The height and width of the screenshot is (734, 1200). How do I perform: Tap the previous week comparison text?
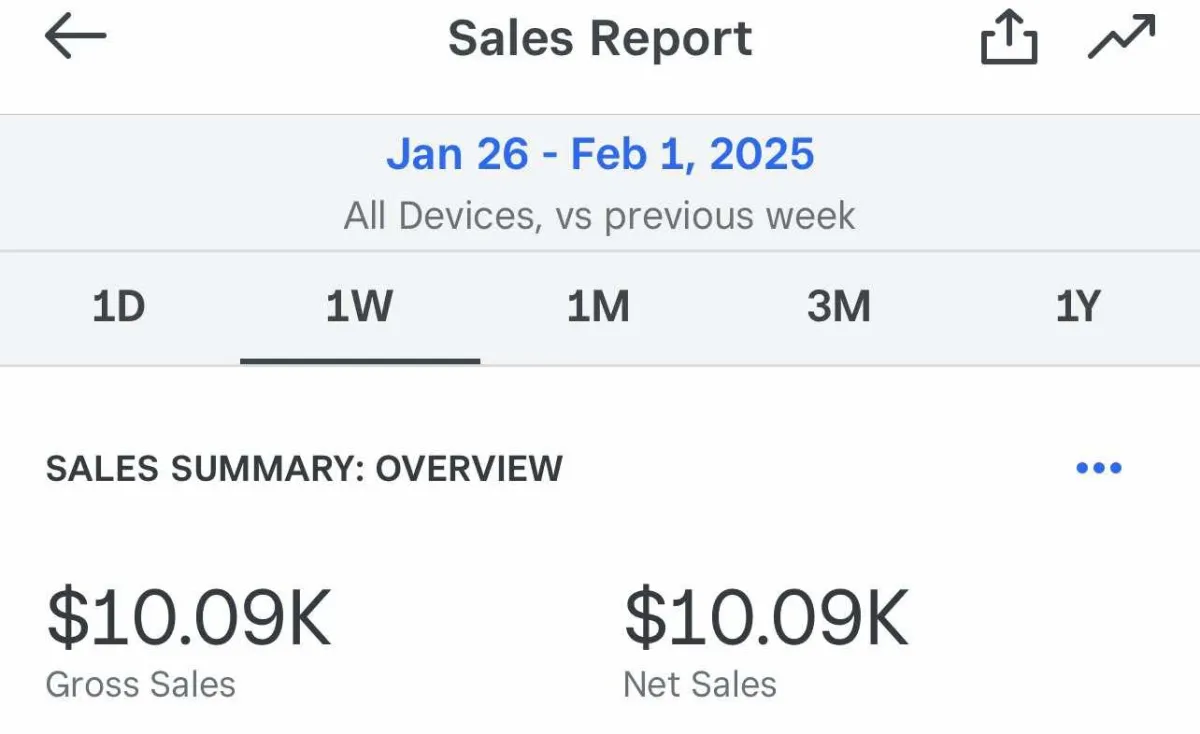(730, 216)
